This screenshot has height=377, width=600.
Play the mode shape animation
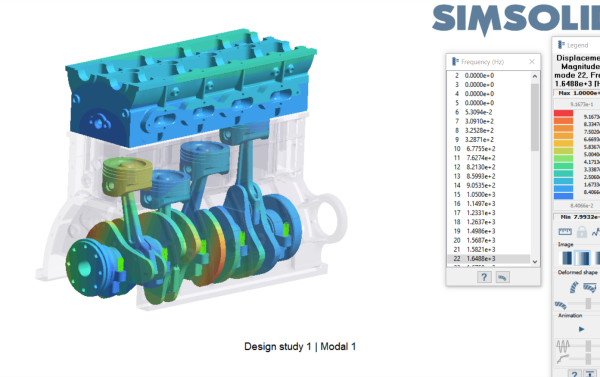click(x=582, y=329)
